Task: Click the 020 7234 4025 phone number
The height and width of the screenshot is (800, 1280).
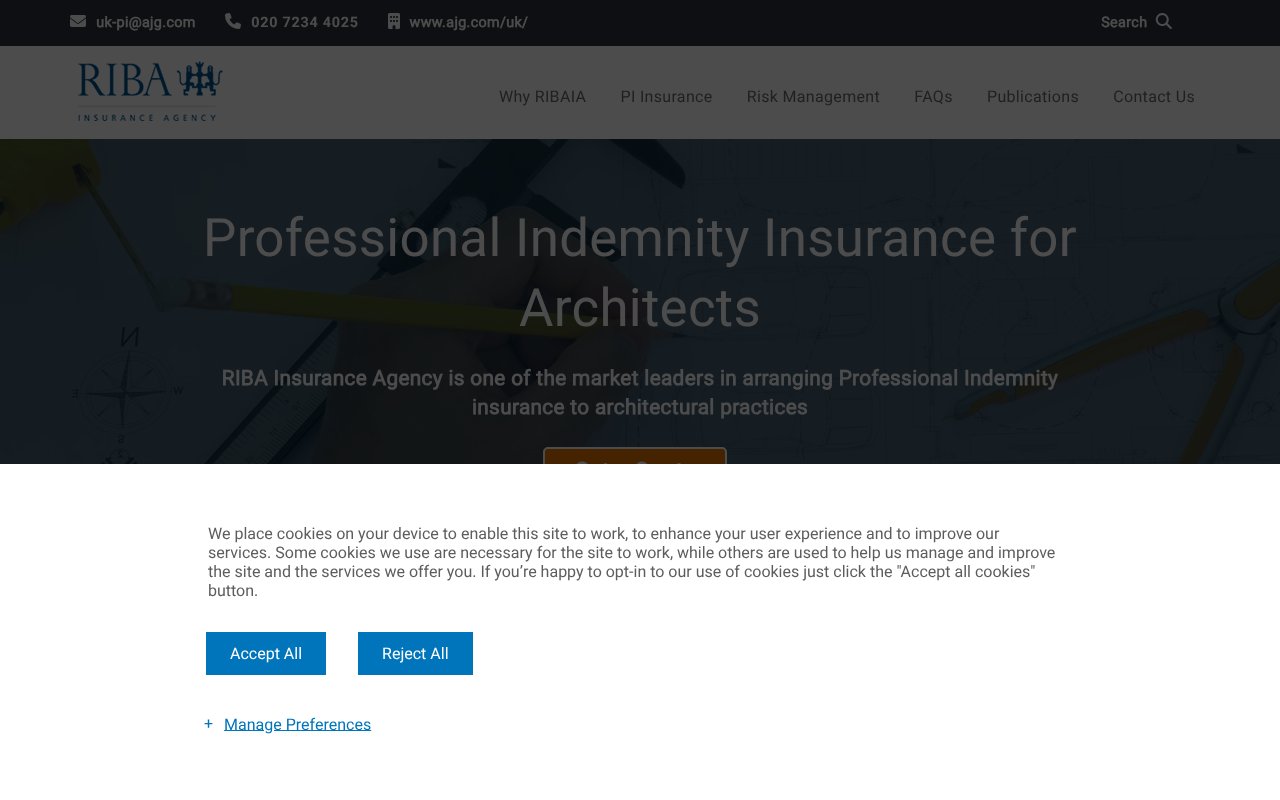Action: pyautogui.click(x=304, y=21)
